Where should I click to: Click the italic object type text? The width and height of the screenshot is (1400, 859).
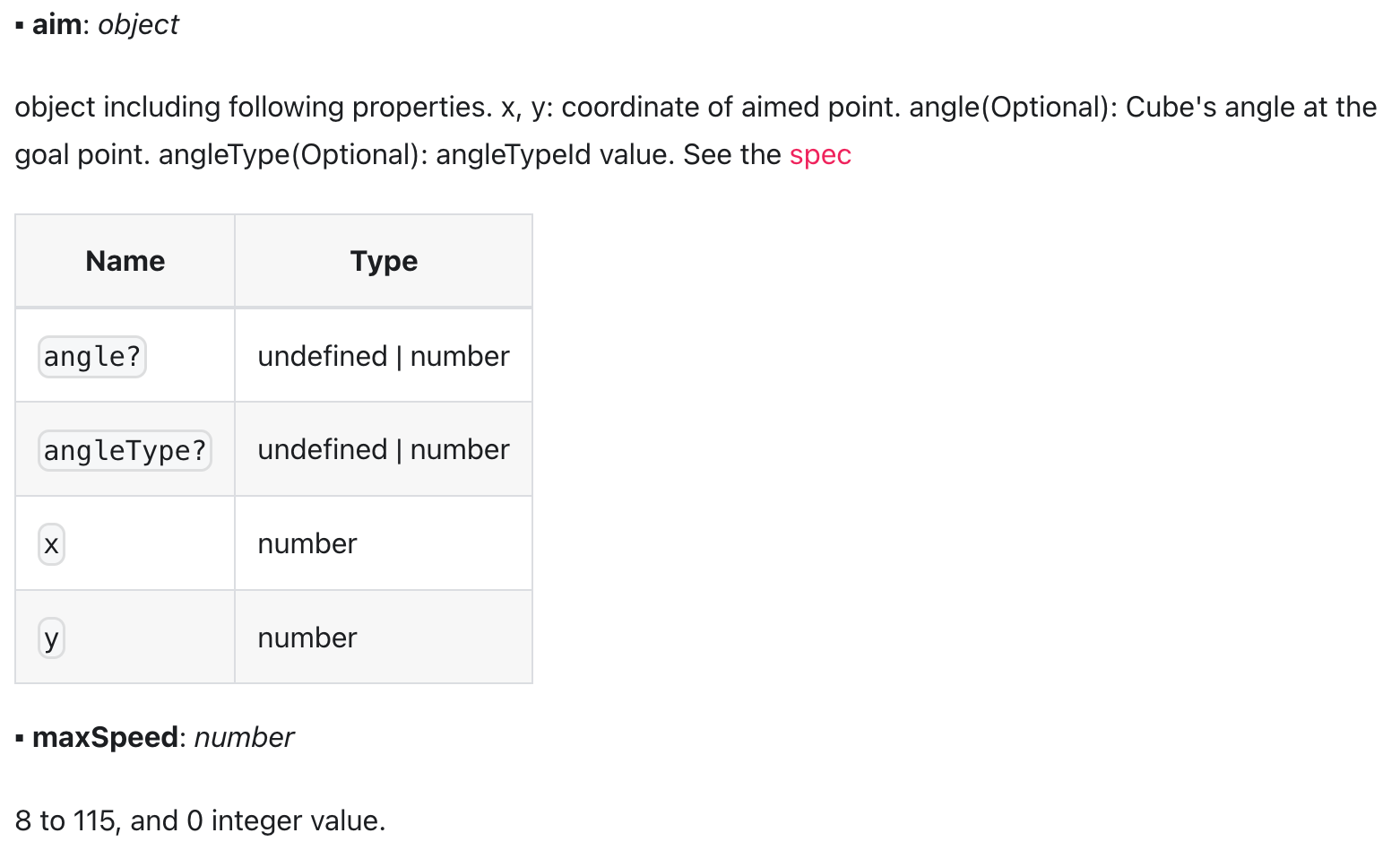pyautogui.click(x=138, y=24)
